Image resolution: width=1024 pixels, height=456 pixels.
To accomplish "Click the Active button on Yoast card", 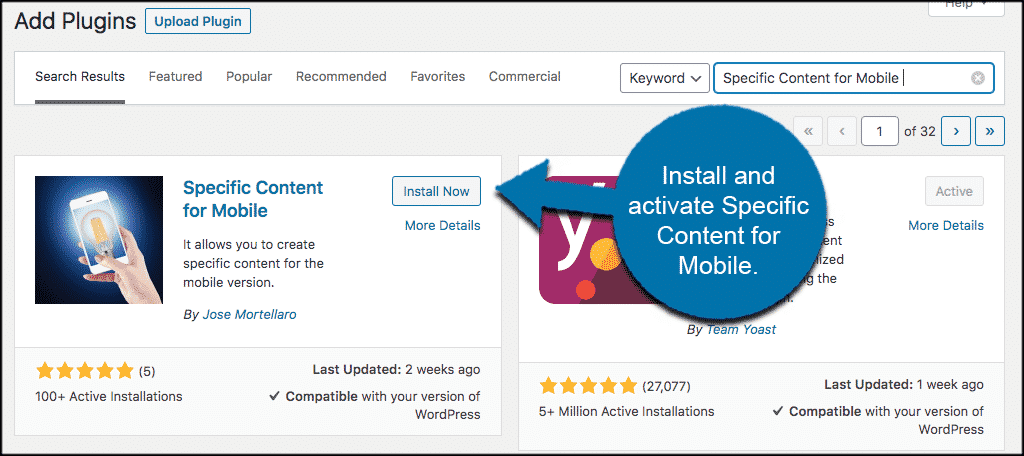I will (x=954, y=191).
